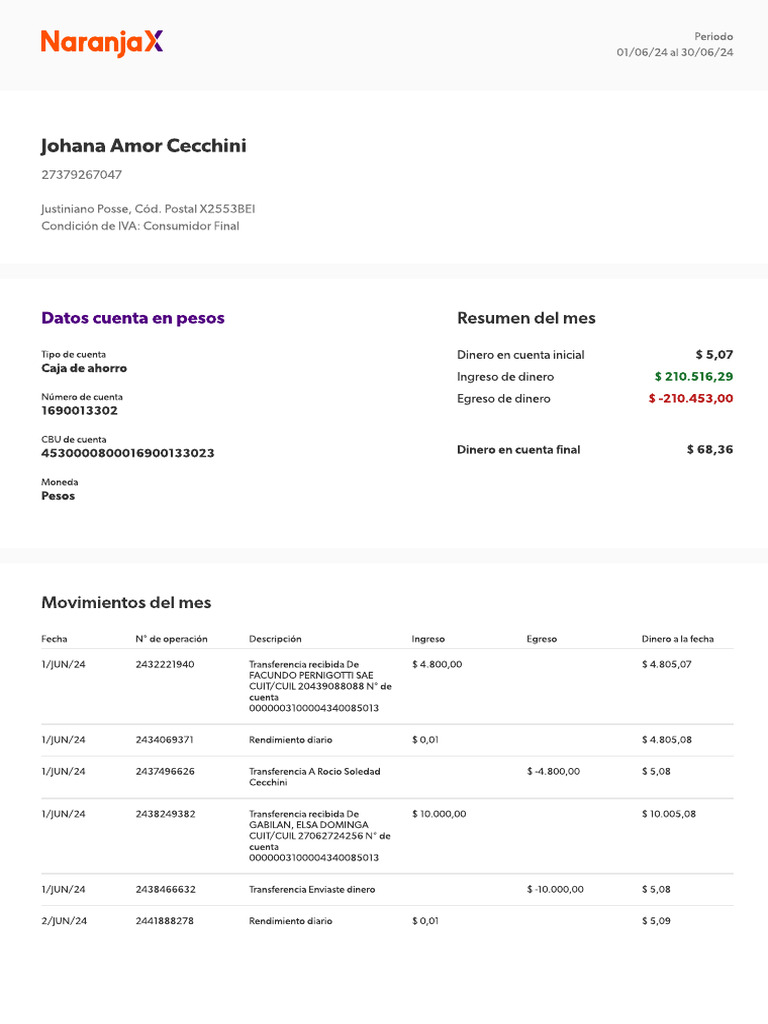Select the CUIL number 27379267047

point(82,174)
